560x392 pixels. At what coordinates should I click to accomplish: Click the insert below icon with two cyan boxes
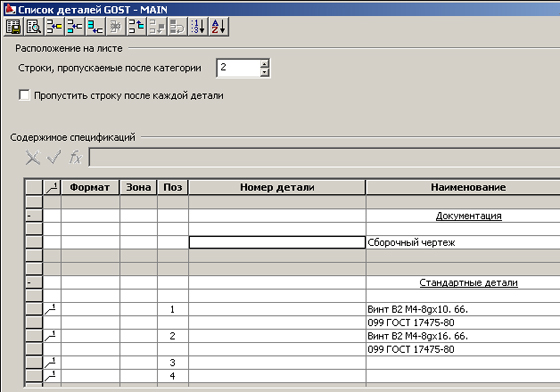[95, 27]
